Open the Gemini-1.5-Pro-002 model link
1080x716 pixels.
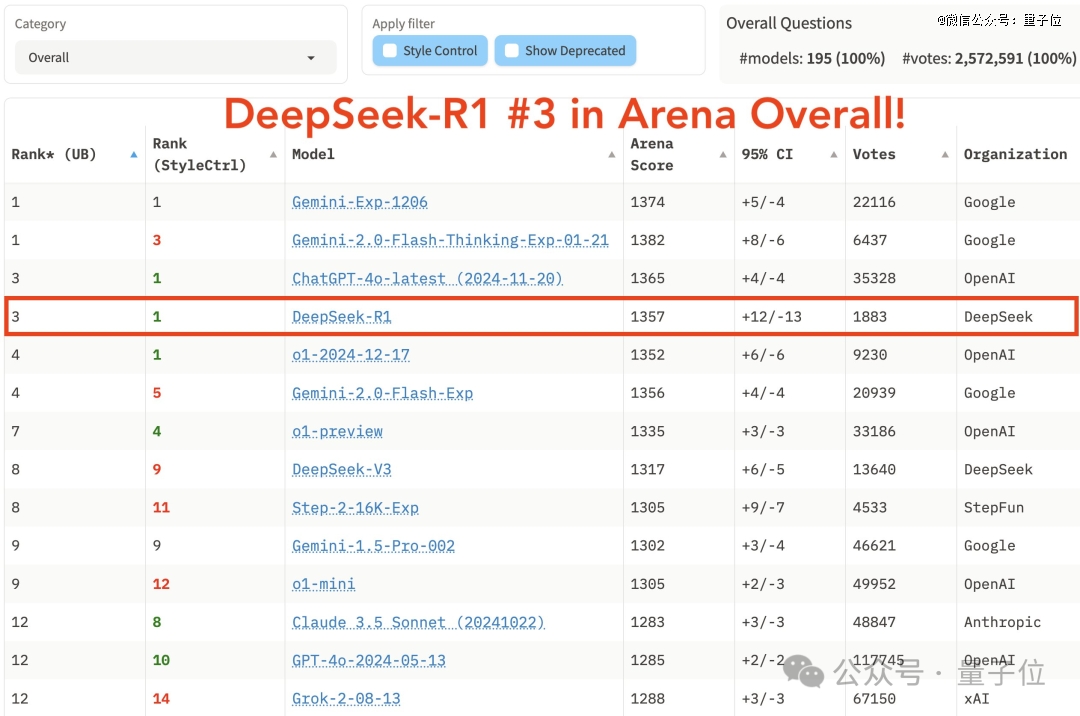point(373,546)
